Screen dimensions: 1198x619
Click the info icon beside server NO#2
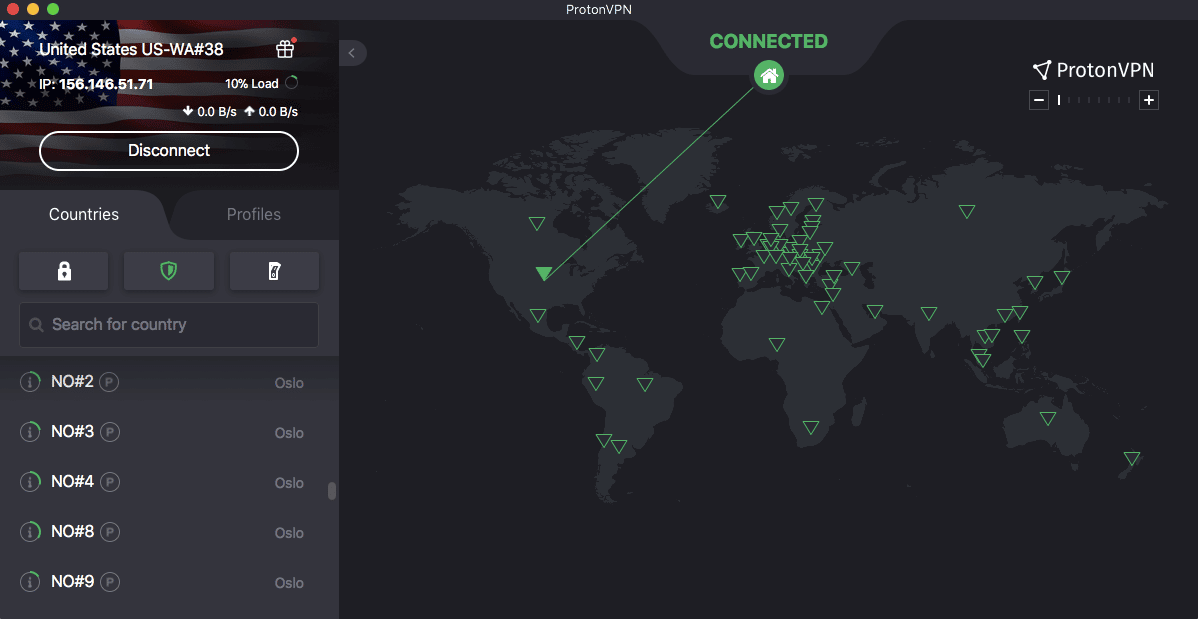click(x=29, y=381)
